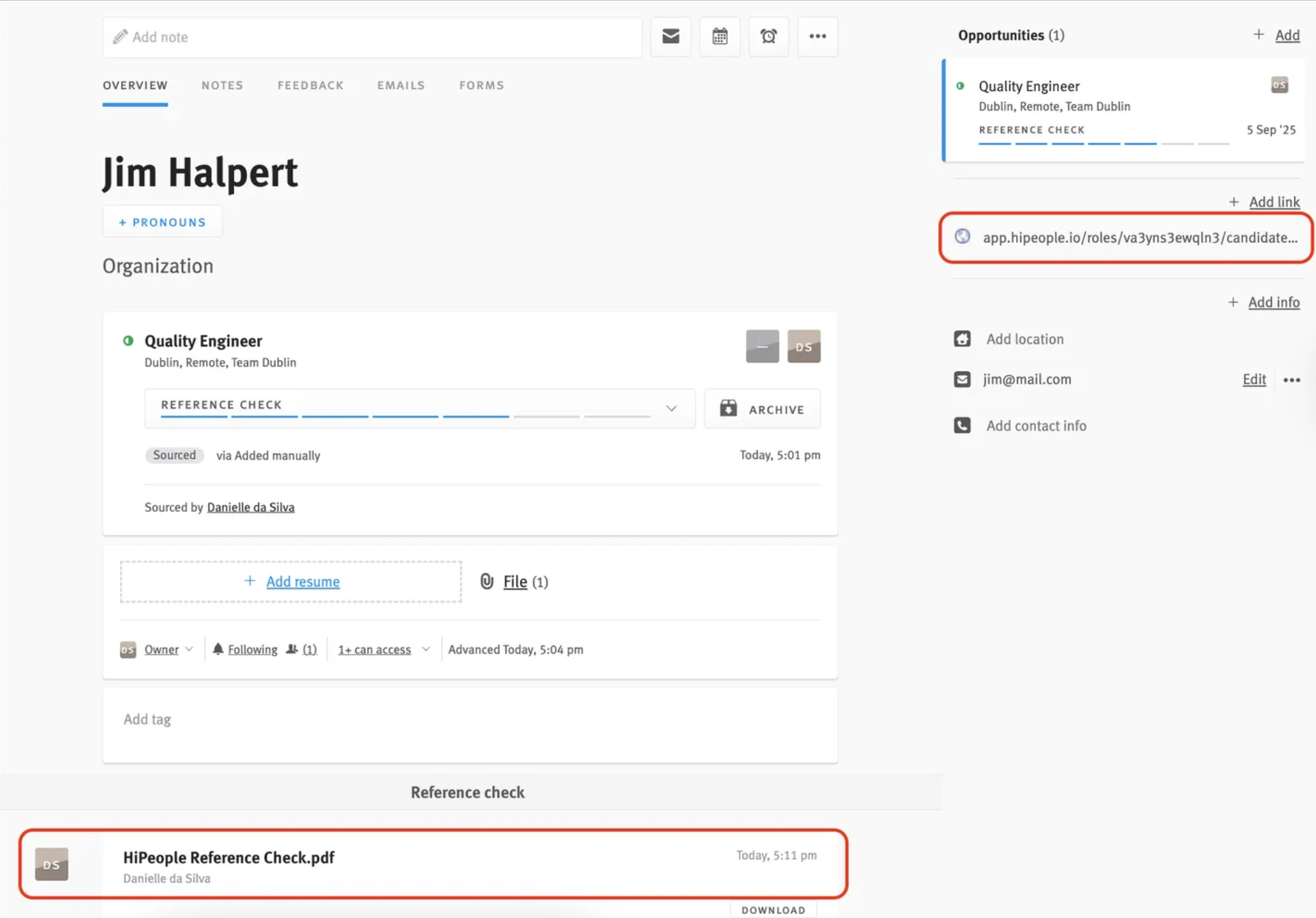
Task: Switch to the Feedback tab
Action: pyautogui.click(x=311, y=85)
